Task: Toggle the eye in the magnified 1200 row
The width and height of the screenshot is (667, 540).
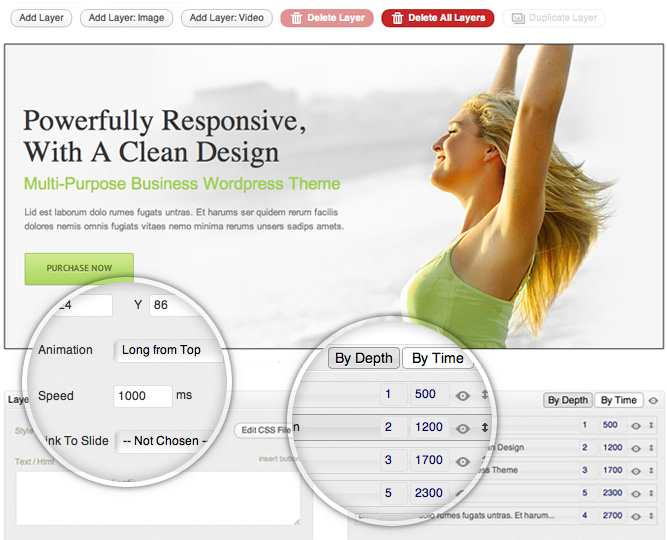Action: tap(463, 429)
